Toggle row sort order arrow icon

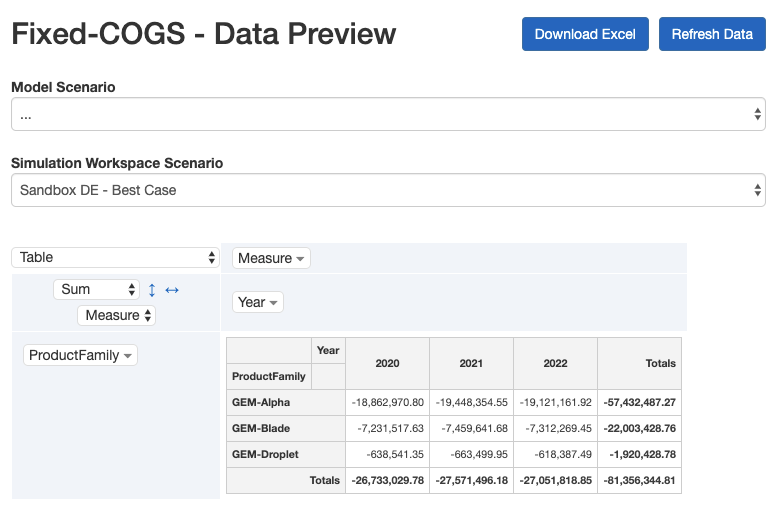pyautogui.click(x=152, y=290)
